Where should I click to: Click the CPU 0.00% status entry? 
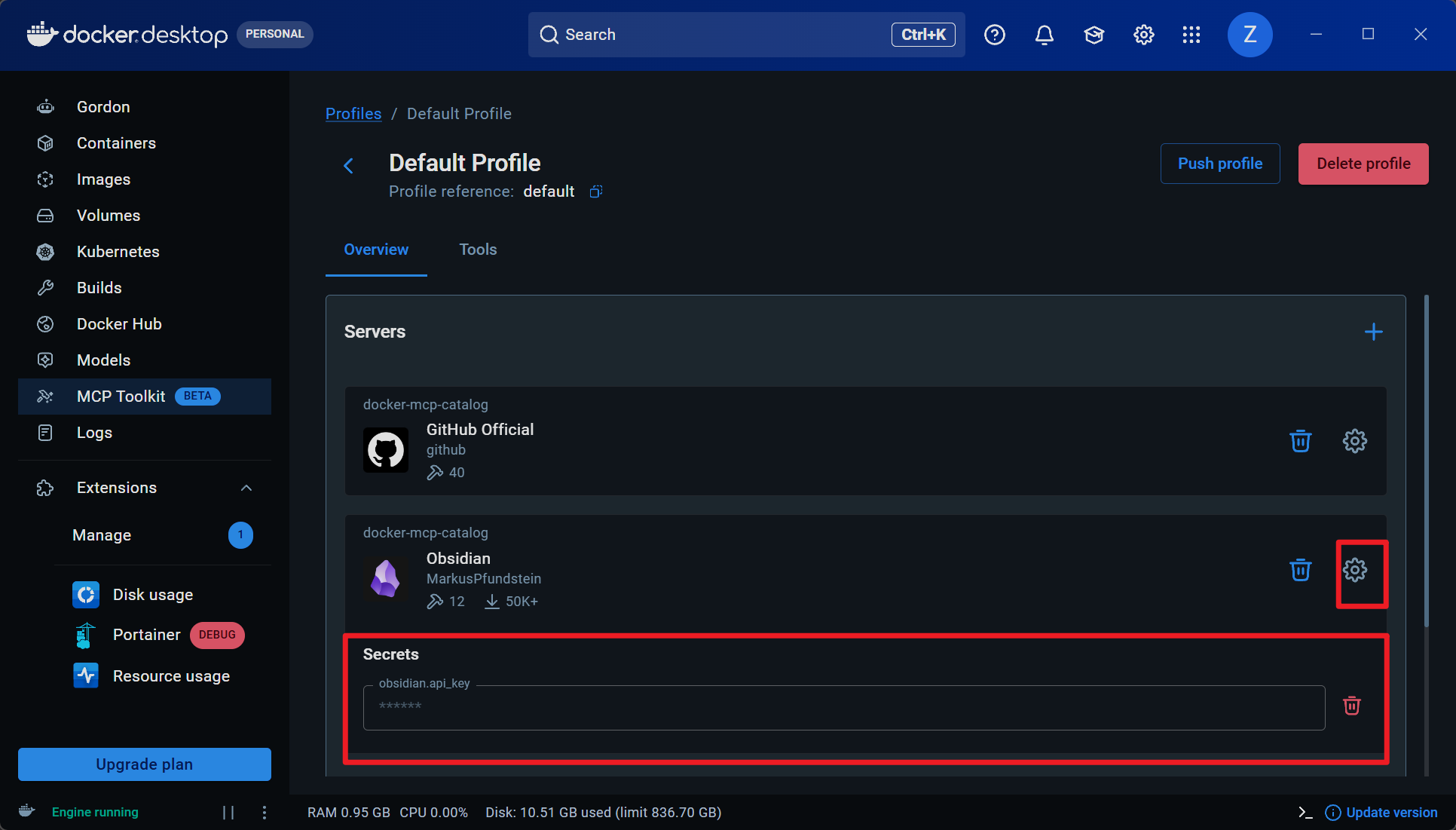tap(433, 812)
